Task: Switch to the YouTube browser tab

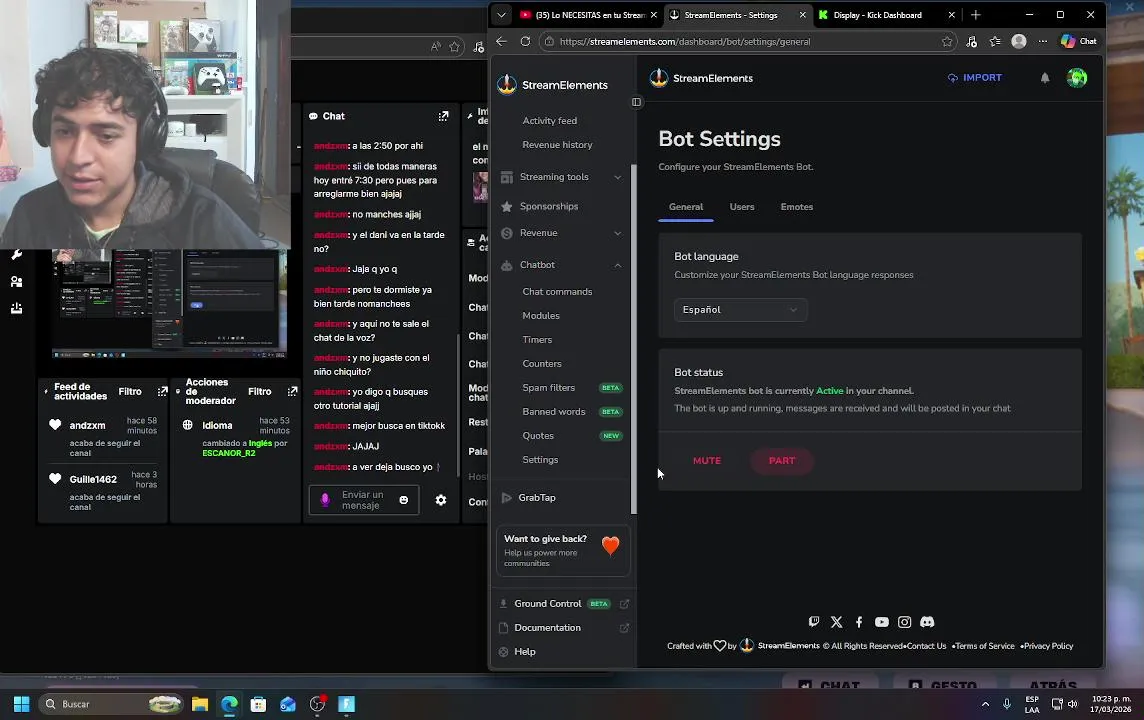Action: coord(587,15)
